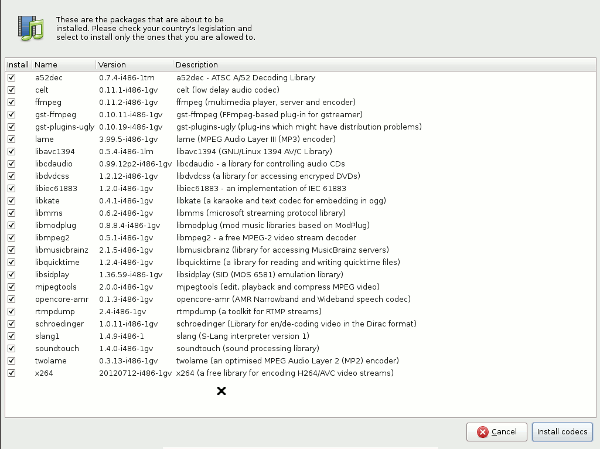
Task: Uncheck the celt package checkbox
Action: tap(11, 90)
